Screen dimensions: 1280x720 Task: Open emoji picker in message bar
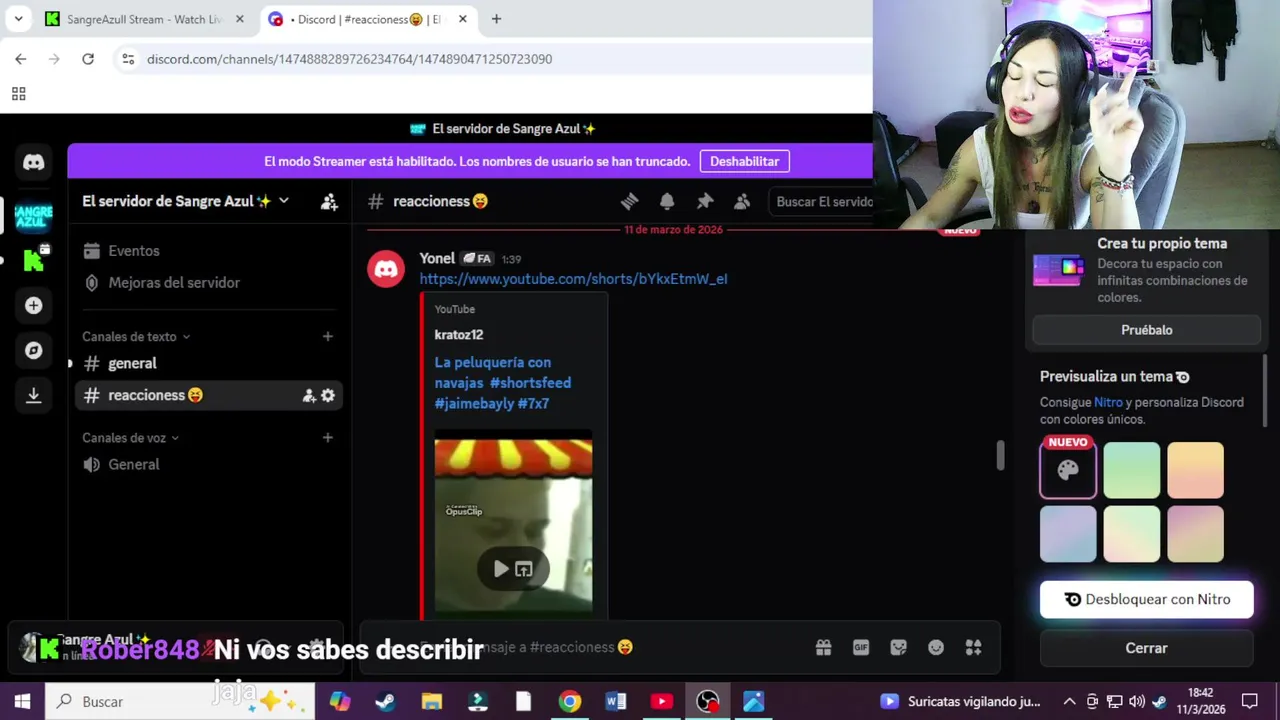pos(936,647)
